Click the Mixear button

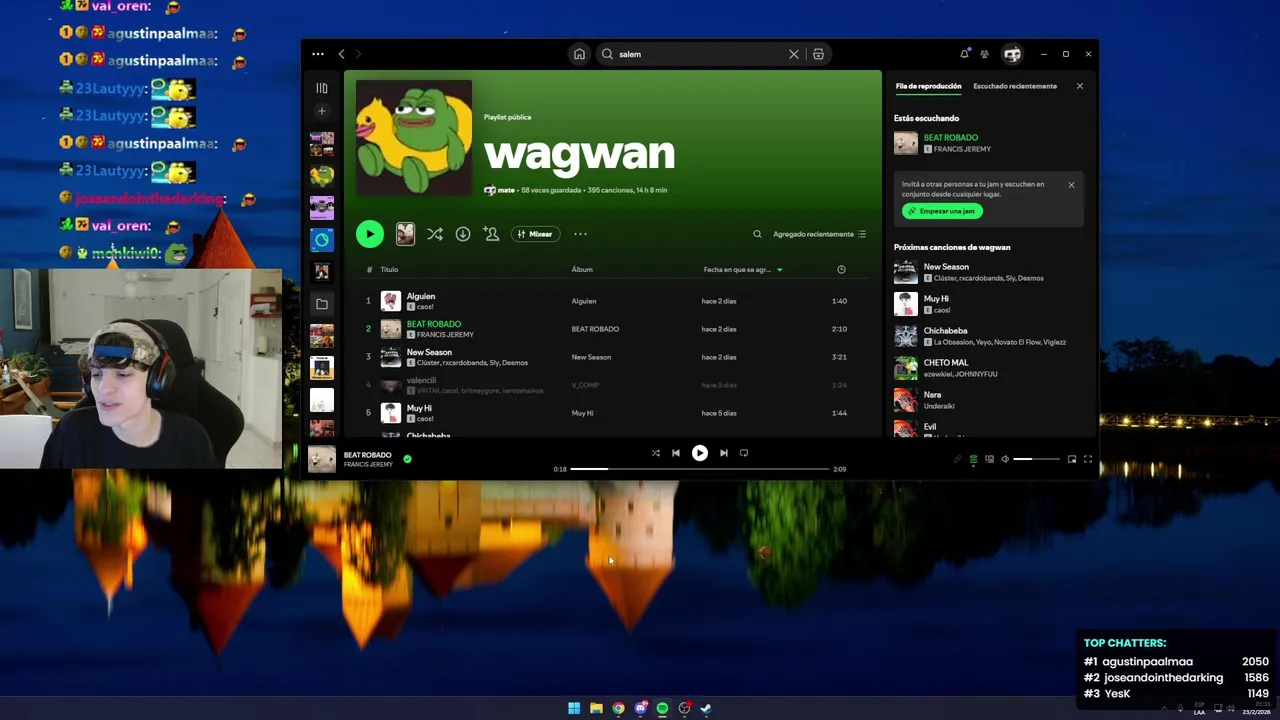click(535, 234)
